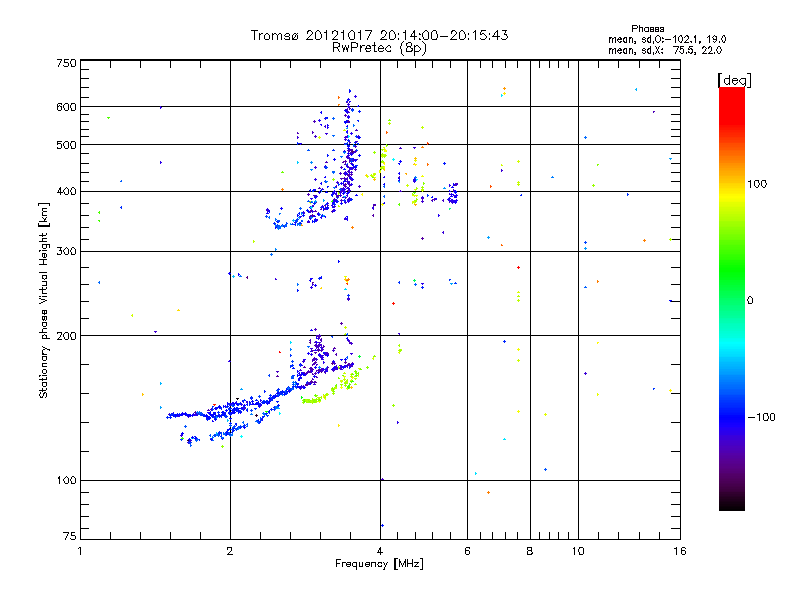The width and height of the screenshot is (800, 600).
Task: Click the '0' colorbar tick label
Action: click(750, 301)
